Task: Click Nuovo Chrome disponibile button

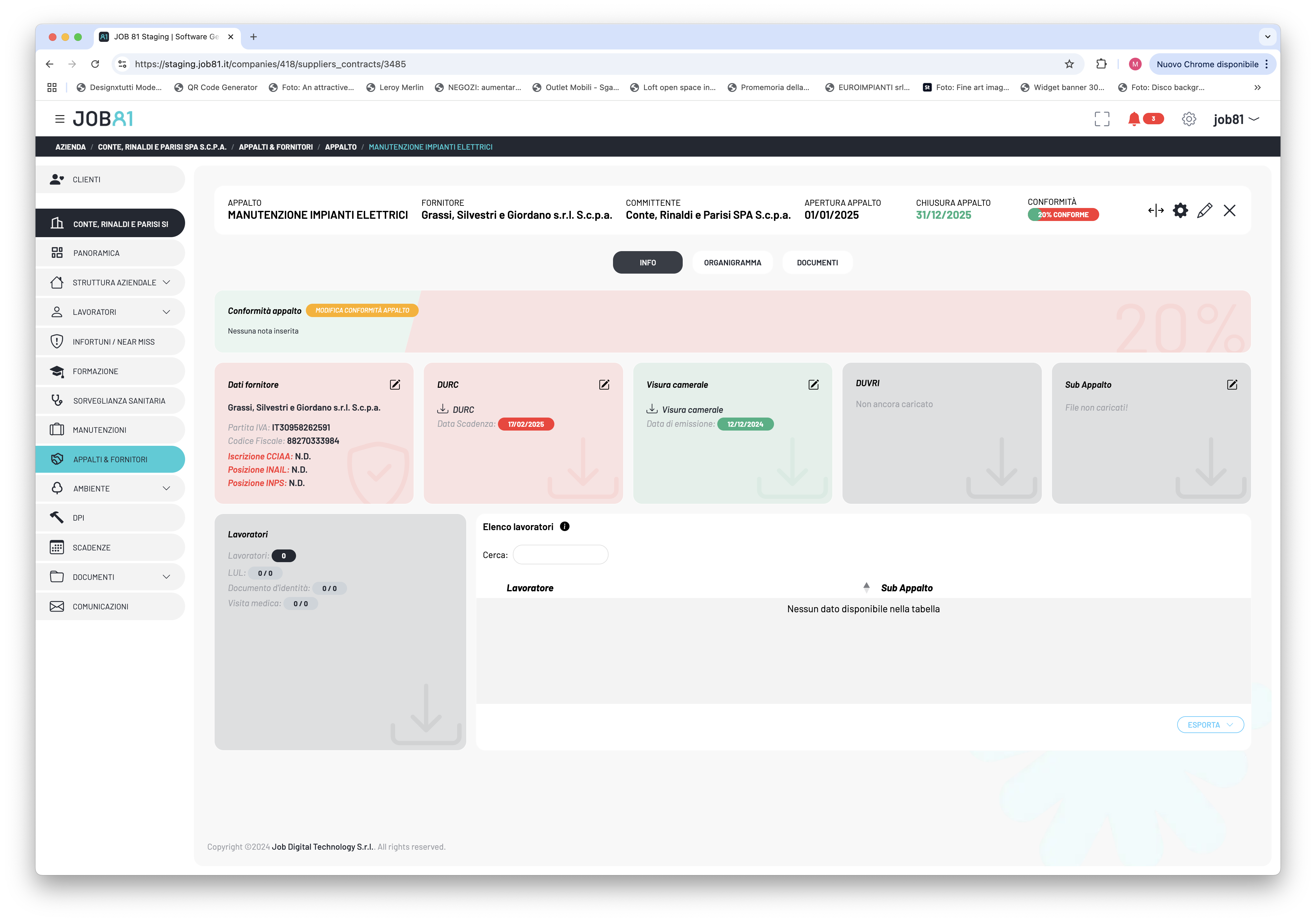Action: [x=1212, y=64]
